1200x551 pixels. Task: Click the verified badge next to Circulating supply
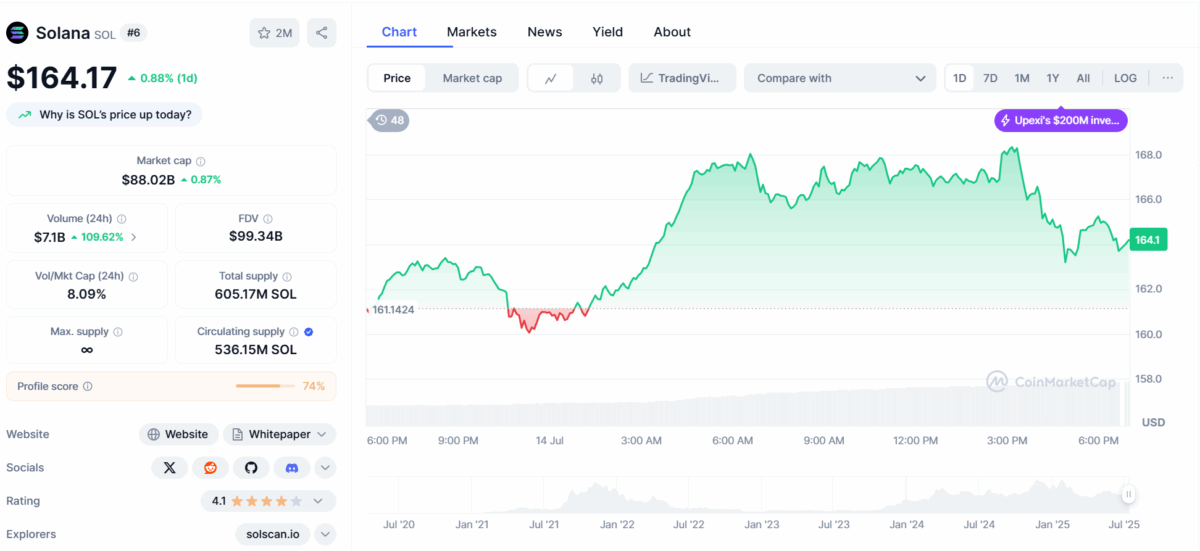click(309, 332)
